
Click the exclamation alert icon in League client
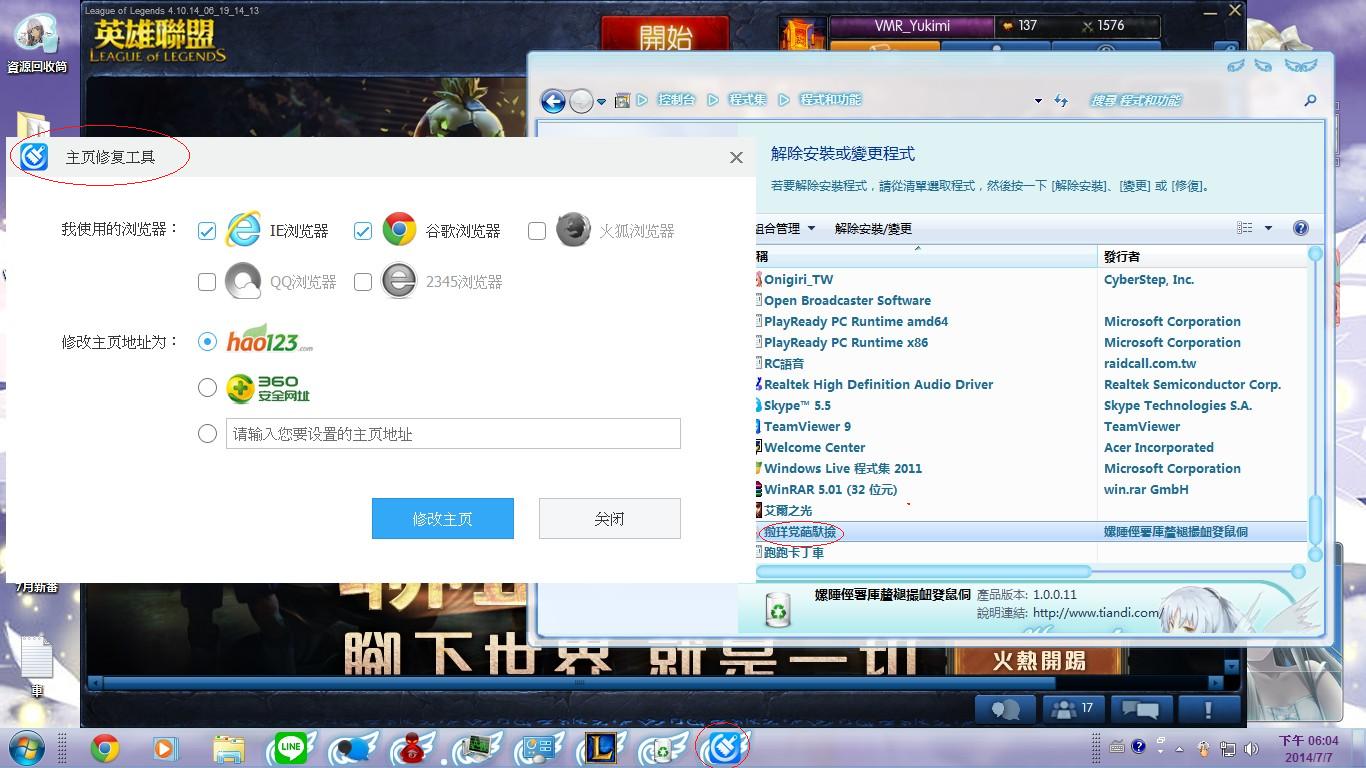[1208, 709]
